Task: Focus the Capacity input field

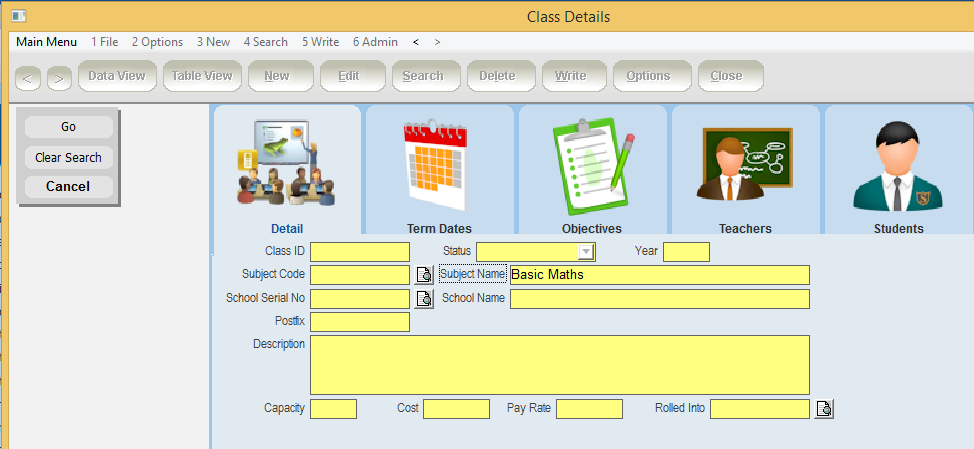Action: pyautogui.click(x=333, y=409)
